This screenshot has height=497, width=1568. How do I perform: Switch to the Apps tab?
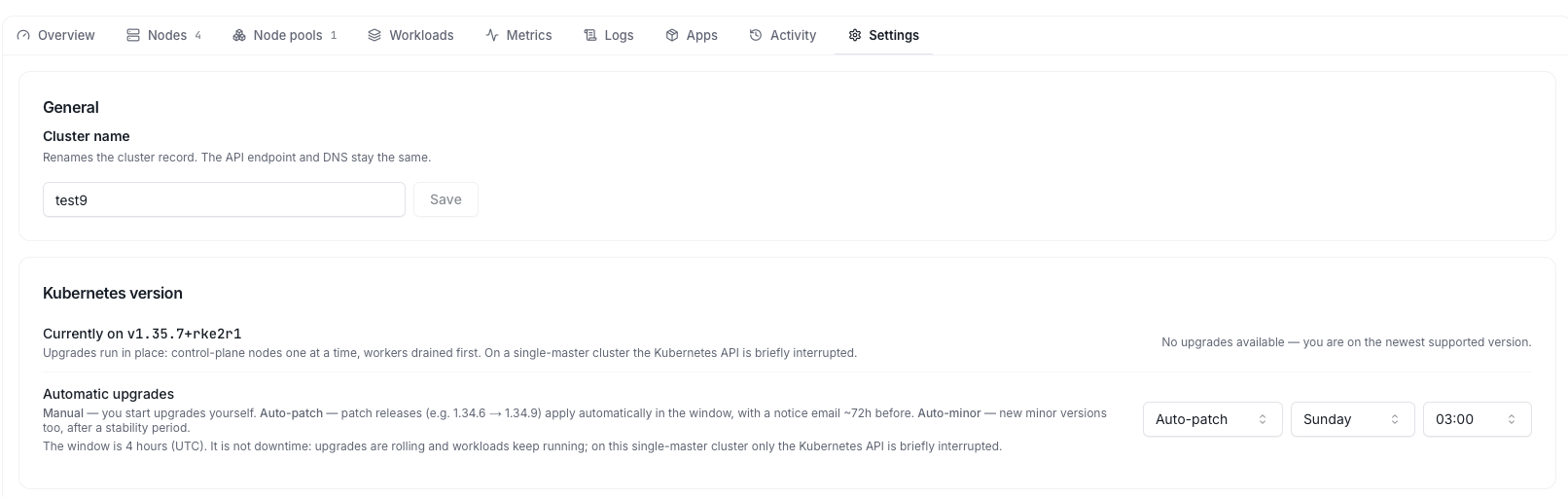point(692,35)
